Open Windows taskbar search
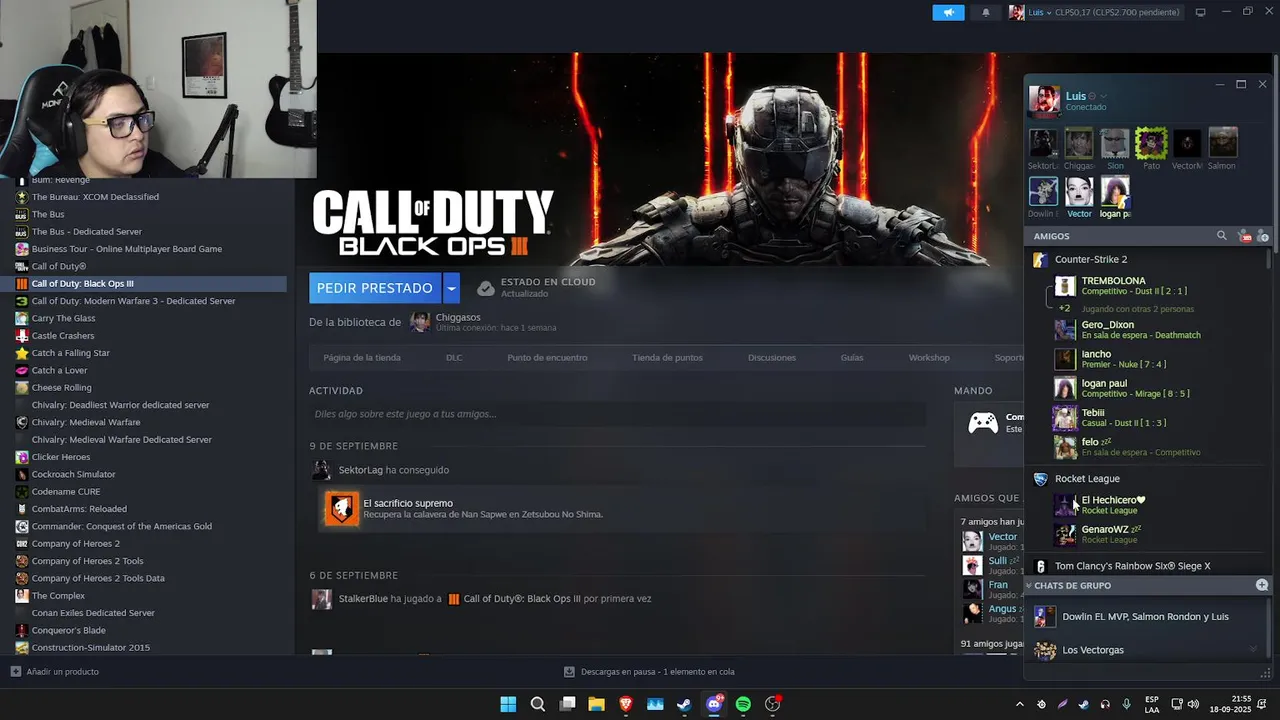The image size is (1280, 720). pos(537,704)
